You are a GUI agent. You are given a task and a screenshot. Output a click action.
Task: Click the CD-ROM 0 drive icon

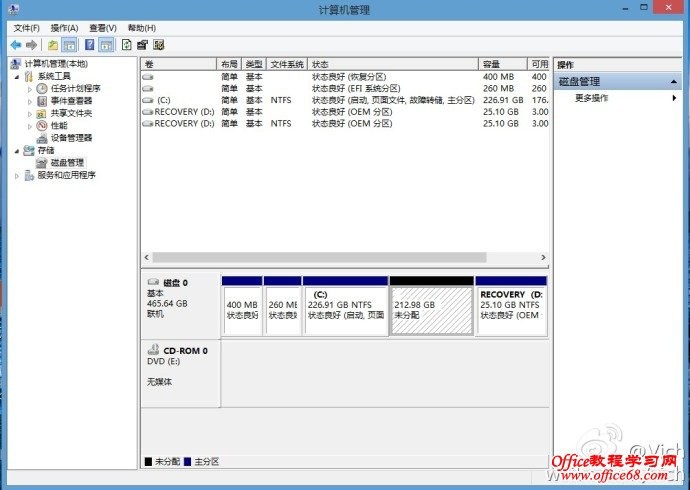[153, 350]
